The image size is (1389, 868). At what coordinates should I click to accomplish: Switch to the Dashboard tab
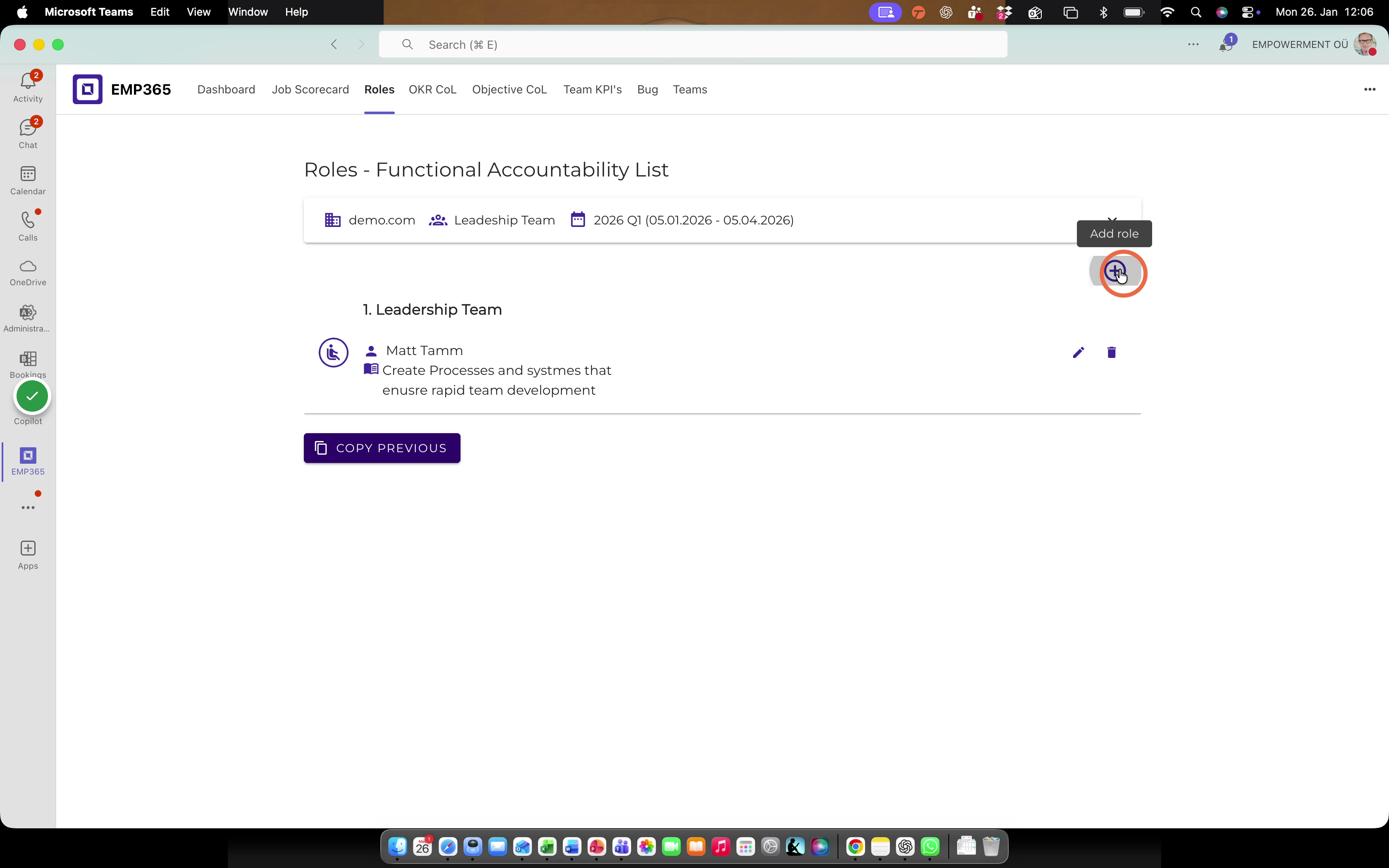coord(226,90)
